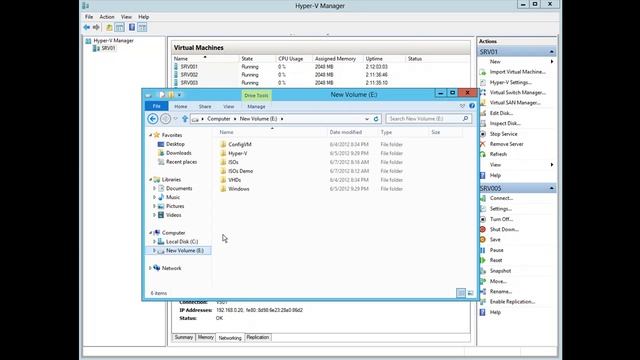Select Recent places in Favorites

tap(181, 162)
